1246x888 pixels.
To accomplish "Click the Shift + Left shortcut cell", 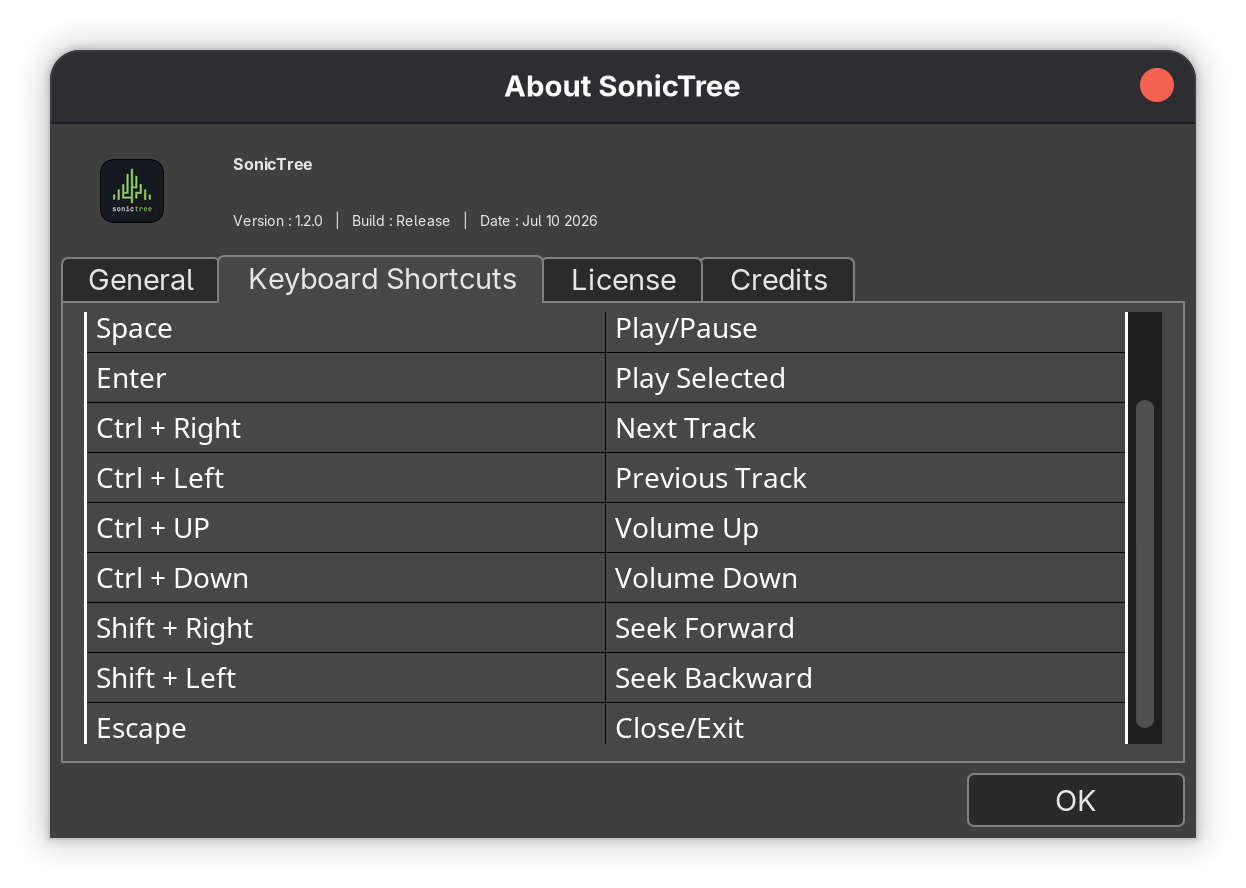I will pyautogui.click(x=346, y=678).
